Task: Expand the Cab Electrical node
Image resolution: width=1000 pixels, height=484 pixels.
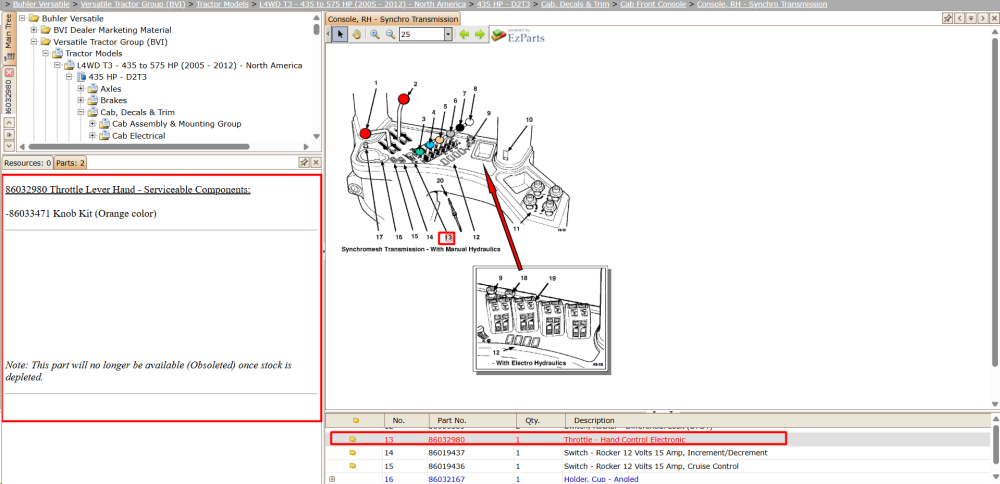Action: (x=93, y=135)
